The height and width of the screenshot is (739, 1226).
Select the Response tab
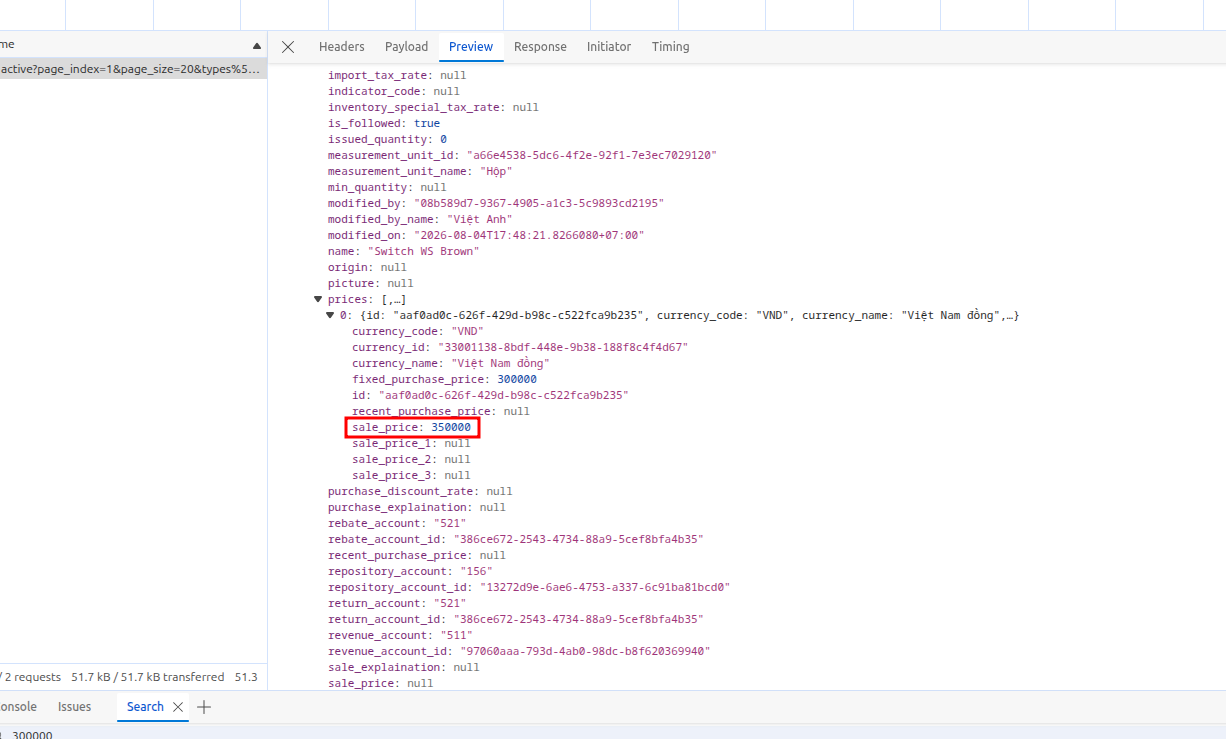click(x=540, y=47)
